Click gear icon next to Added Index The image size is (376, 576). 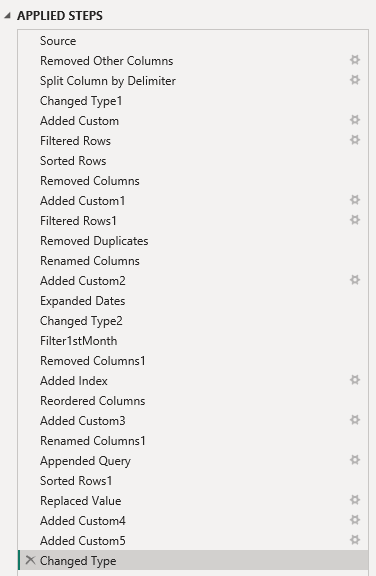[x=355, y=380]
